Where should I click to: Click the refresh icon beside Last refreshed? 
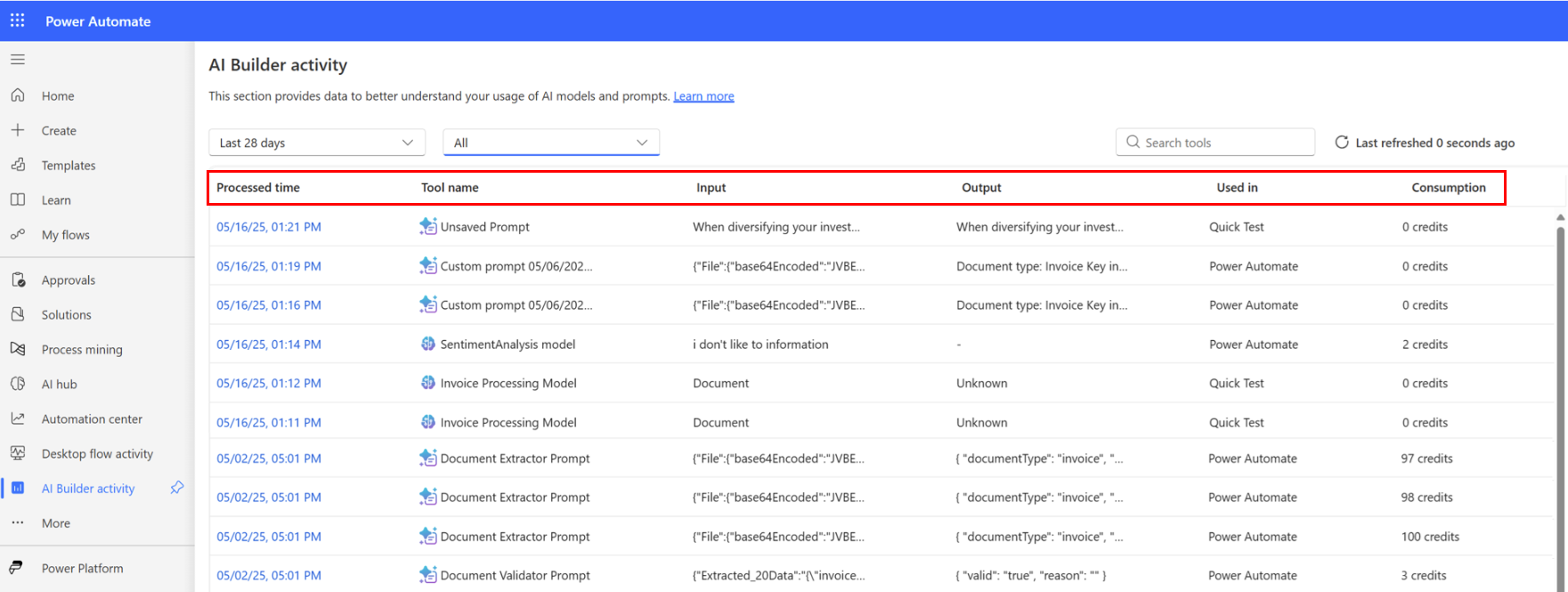(x=1342, y=142)
